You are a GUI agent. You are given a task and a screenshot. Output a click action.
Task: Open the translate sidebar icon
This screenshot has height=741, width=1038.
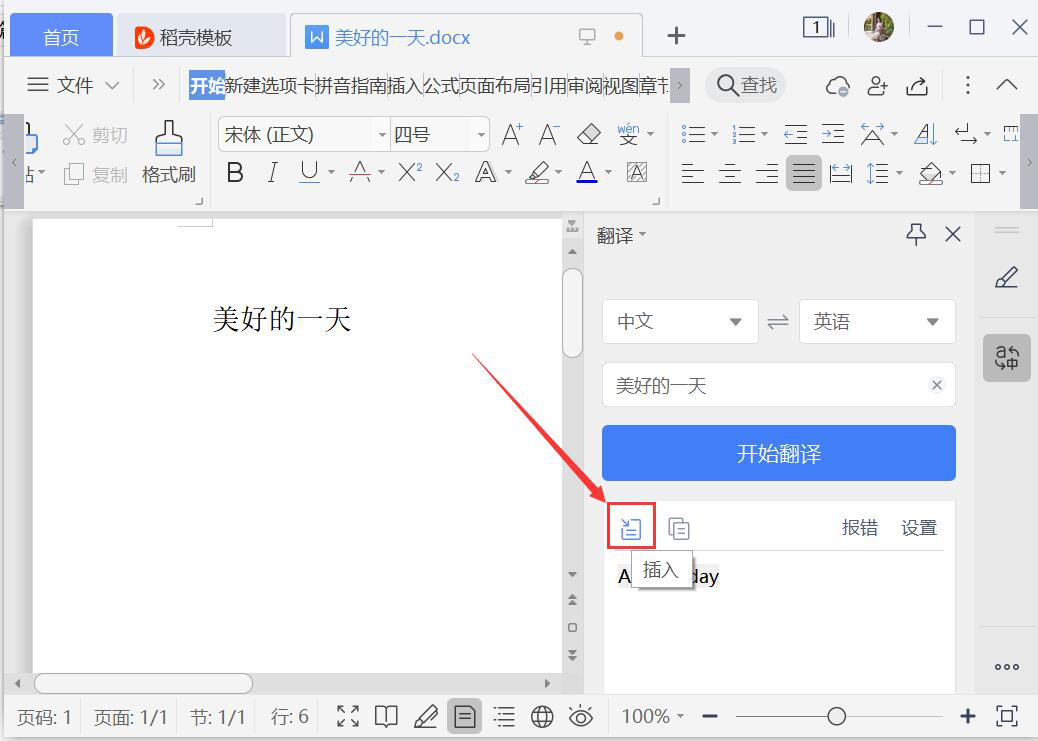1006,358
